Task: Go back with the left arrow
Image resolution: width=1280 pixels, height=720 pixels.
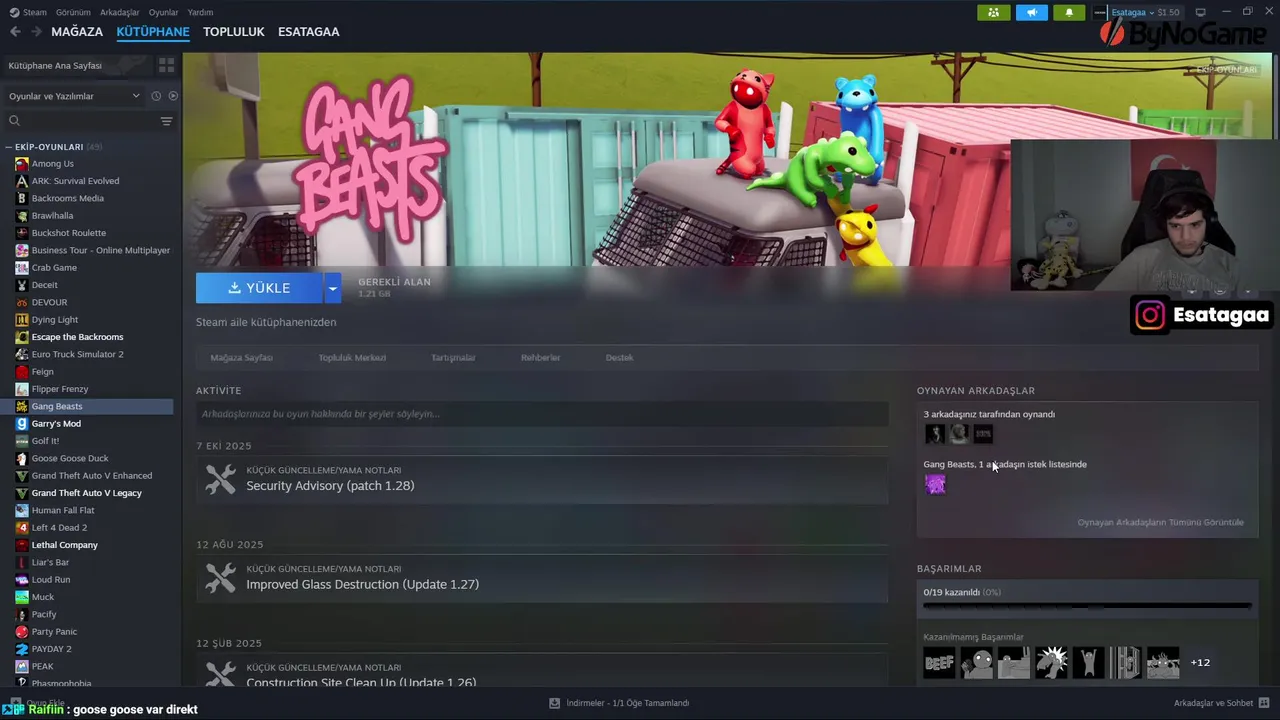Action: click(x=15, y=32)
